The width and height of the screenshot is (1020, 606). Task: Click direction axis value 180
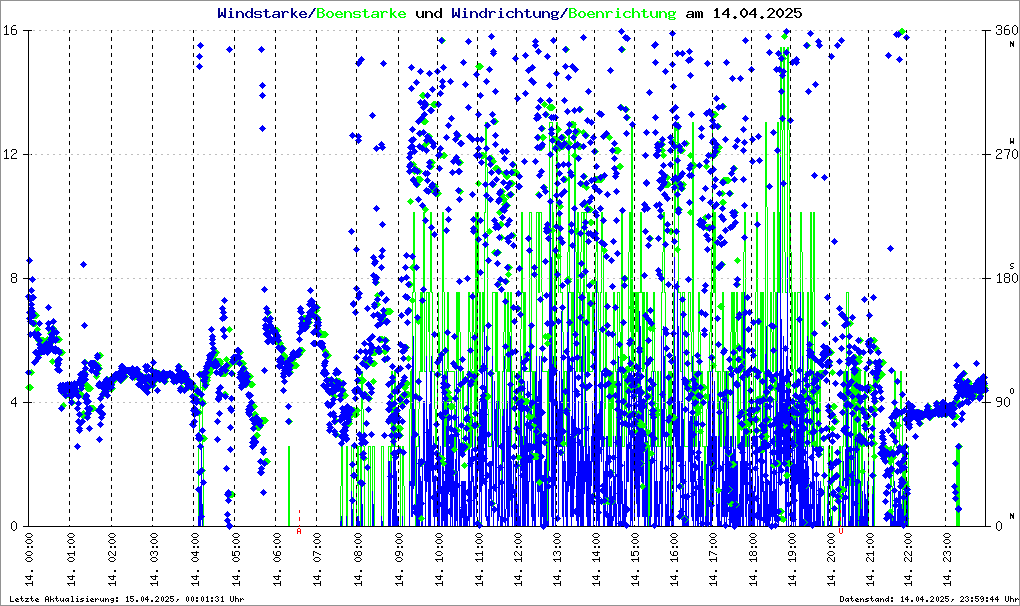[x=1006, y=278]
